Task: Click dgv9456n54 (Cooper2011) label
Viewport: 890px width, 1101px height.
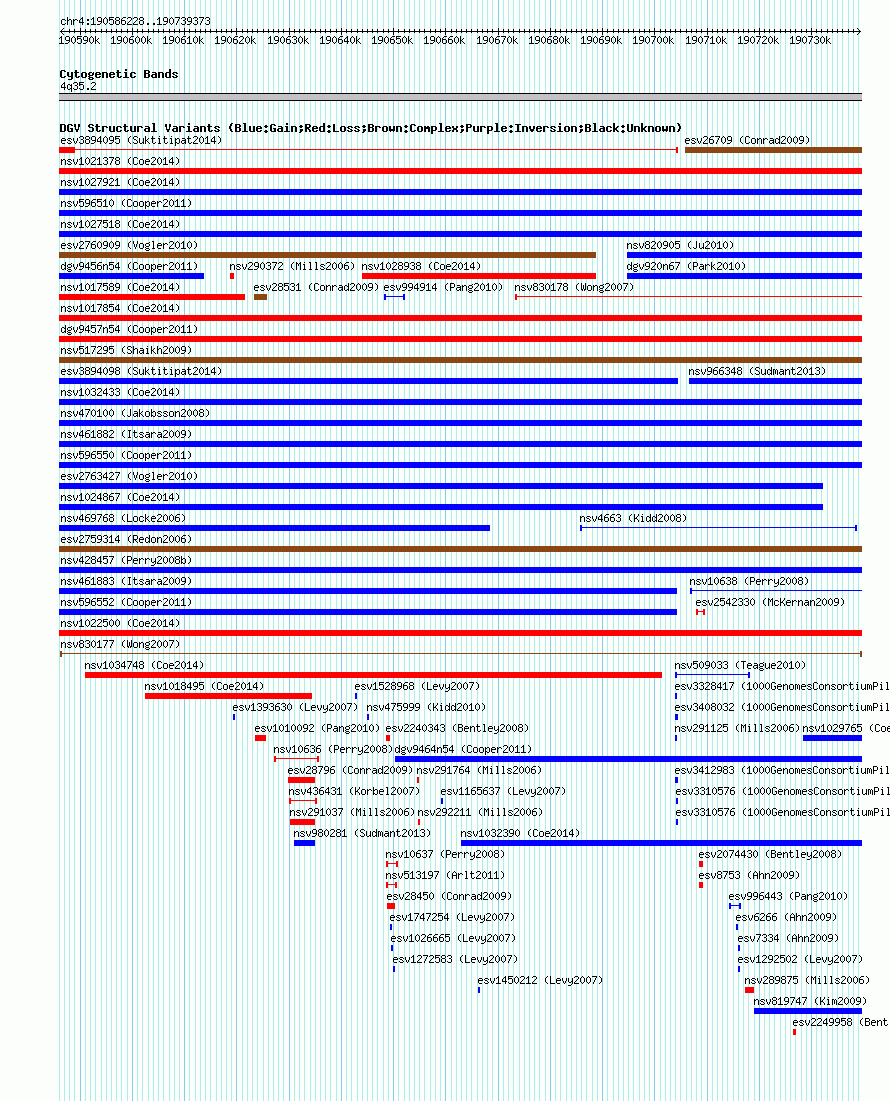Action: point(129,267)
